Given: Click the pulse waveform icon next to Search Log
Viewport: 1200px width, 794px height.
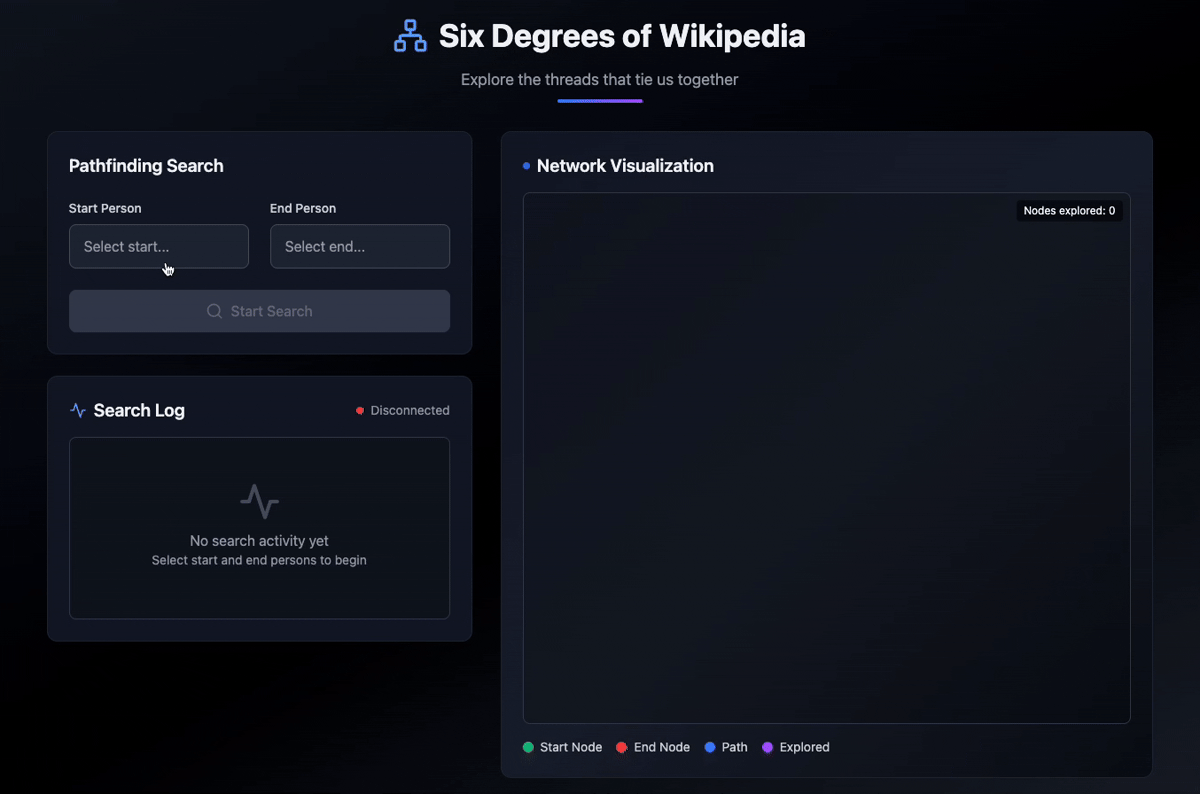Looking at the screenshot, I should (x=77, y=410).
